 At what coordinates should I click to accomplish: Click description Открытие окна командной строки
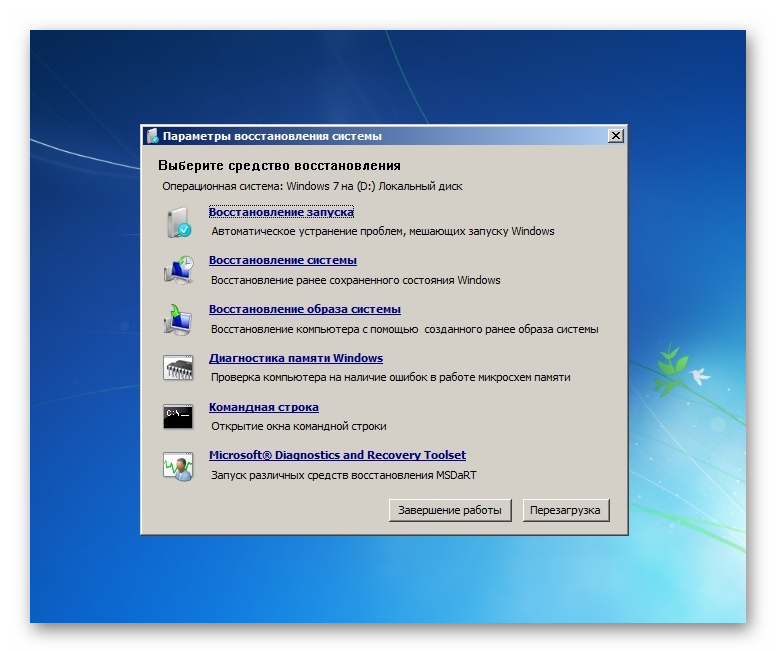point(299,426)
